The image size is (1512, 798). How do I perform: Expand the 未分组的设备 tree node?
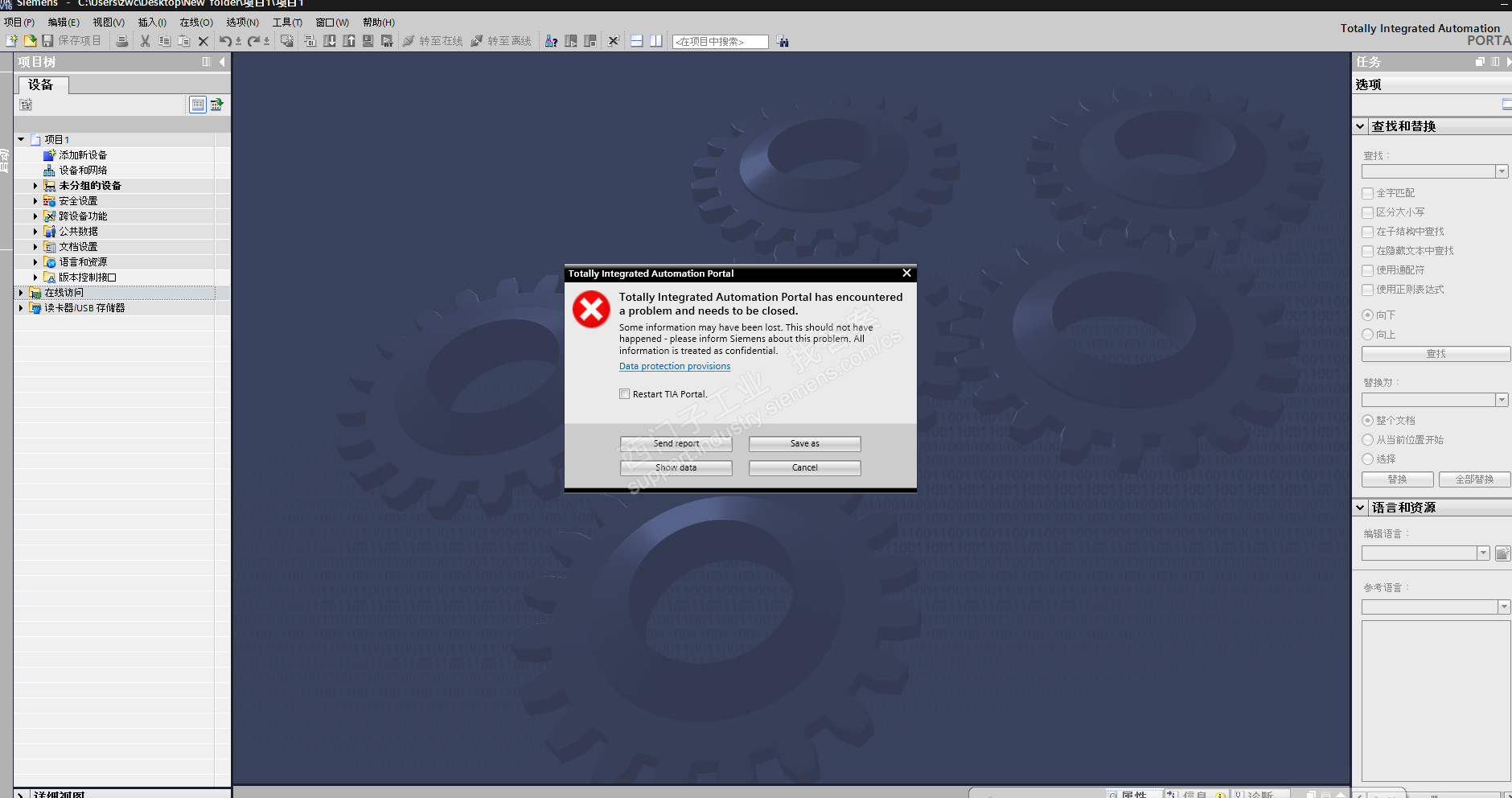35,186
